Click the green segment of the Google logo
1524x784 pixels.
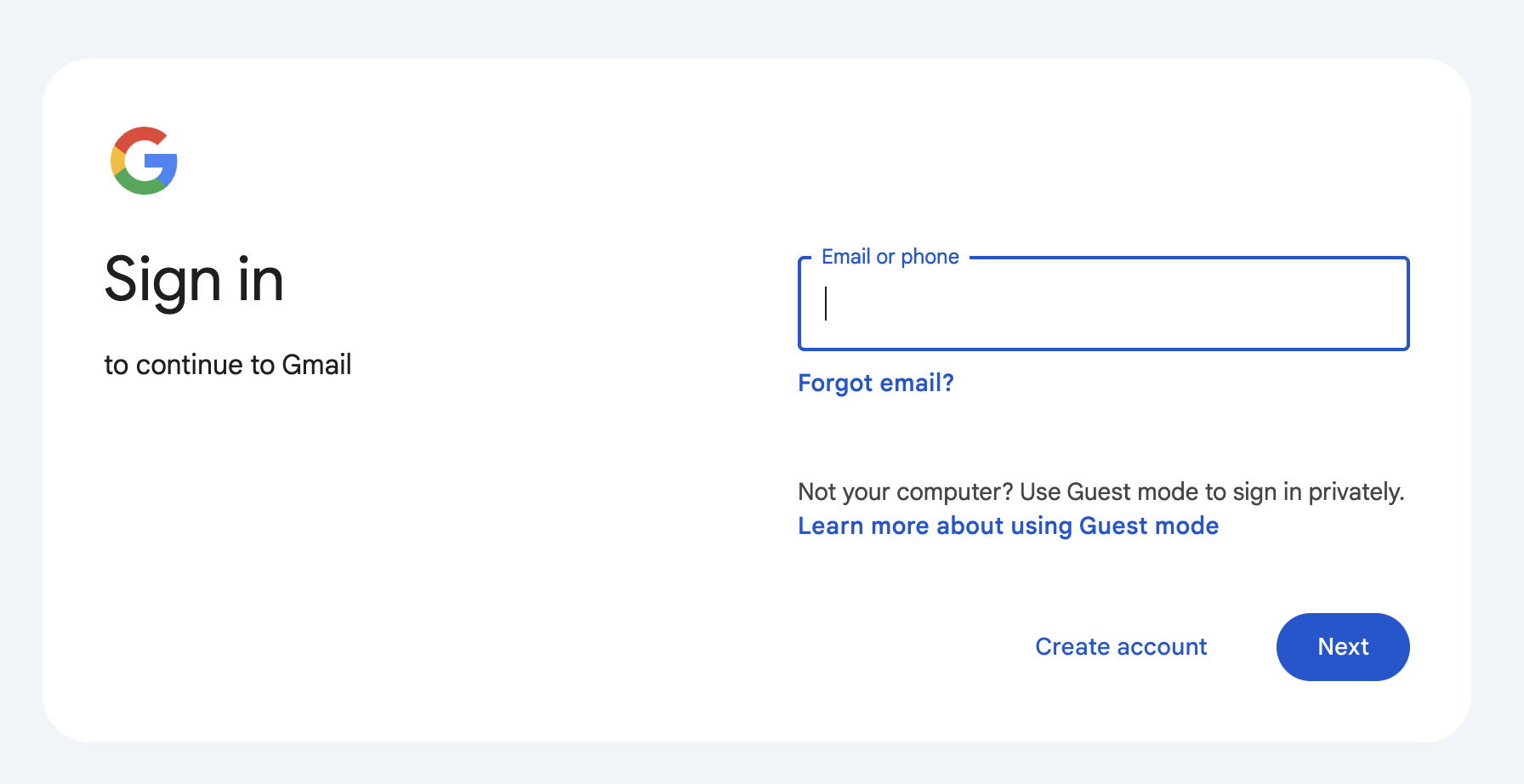[141, 184]
